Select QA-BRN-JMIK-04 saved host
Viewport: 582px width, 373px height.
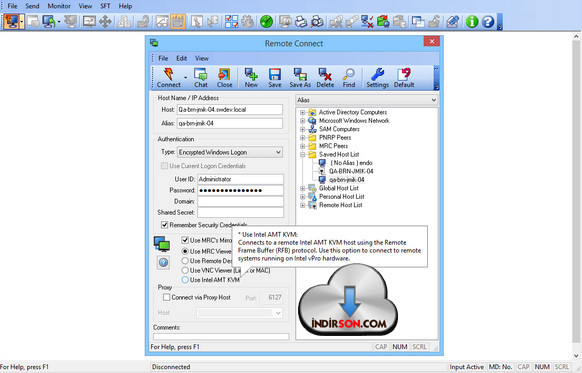(351, 171)
